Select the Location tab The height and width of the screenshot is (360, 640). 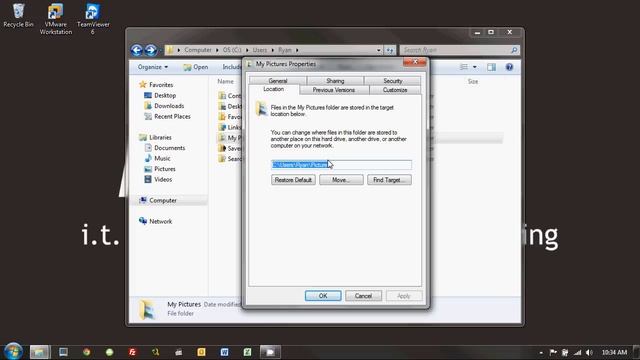[273, 89]
